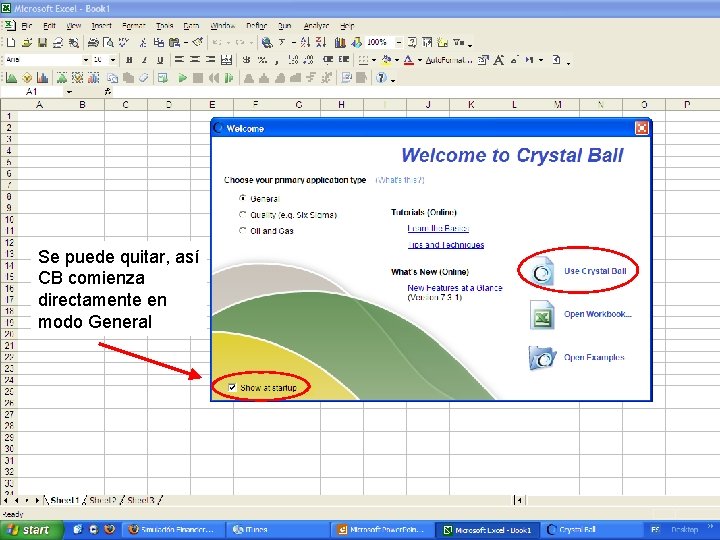Click the What's this? link

pos(400,180)
